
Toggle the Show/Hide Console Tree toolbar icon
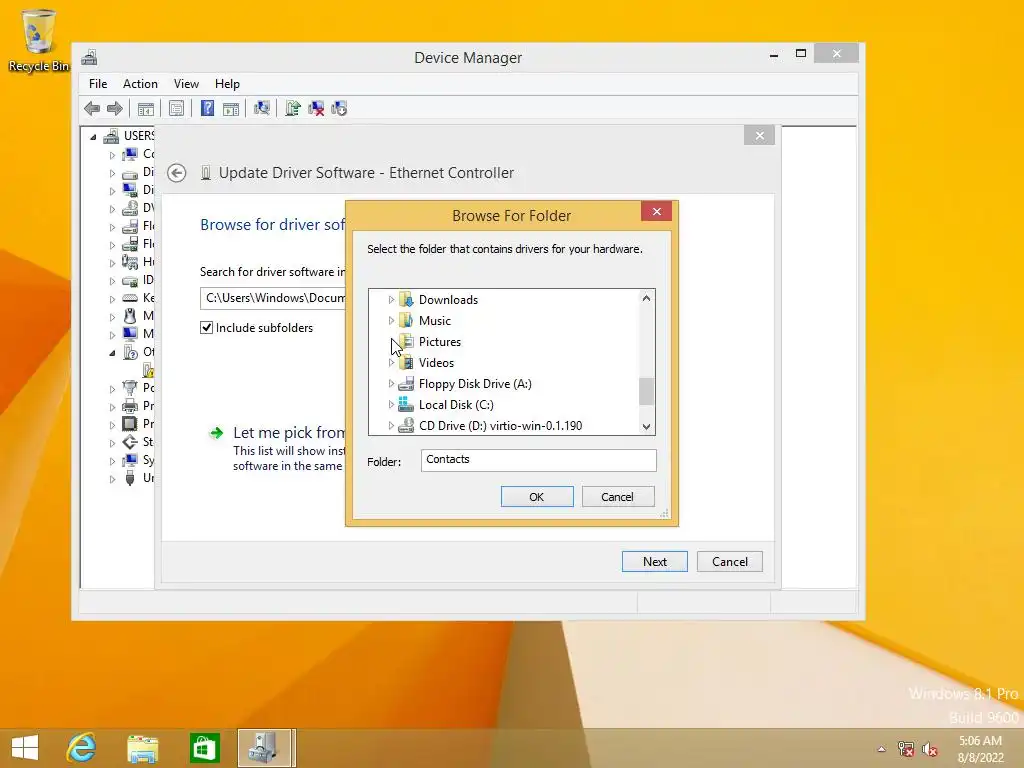point(146,108)
